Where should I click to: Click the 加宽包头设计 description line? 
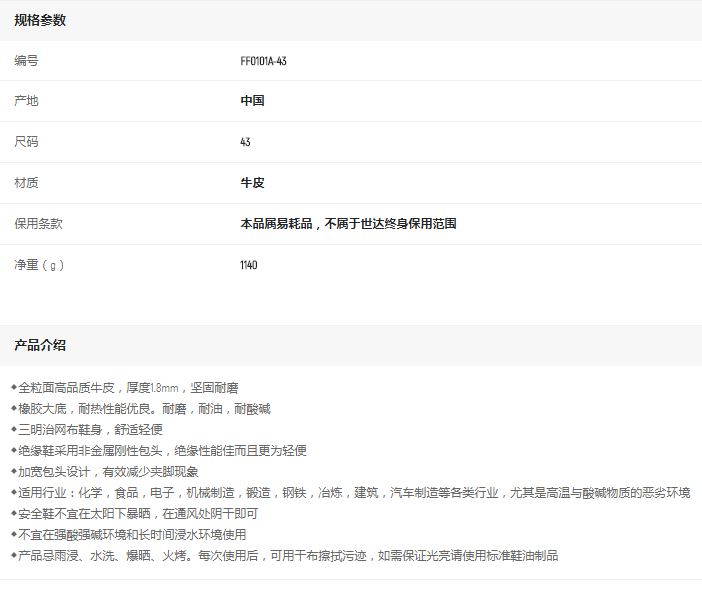[108, 471]
